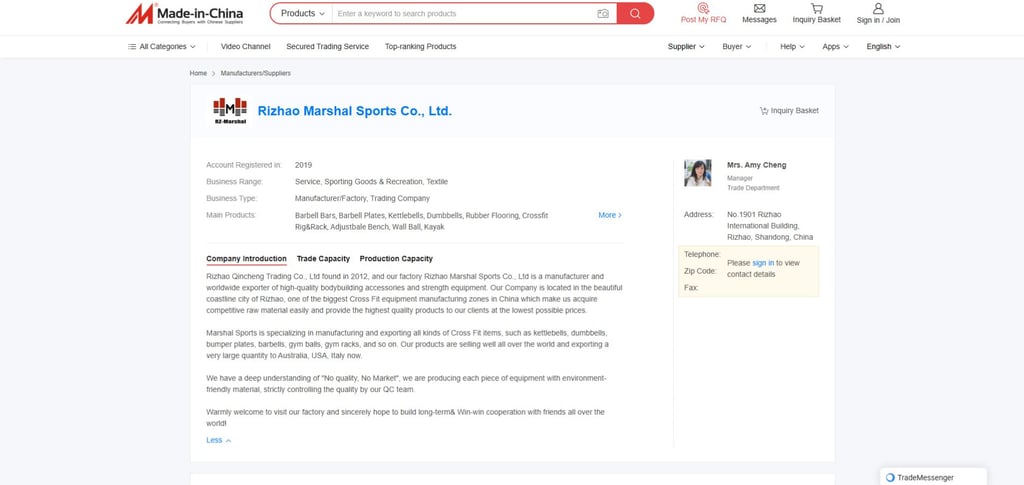
Task: Expand the All Categories menu
Action: point(162,47)
